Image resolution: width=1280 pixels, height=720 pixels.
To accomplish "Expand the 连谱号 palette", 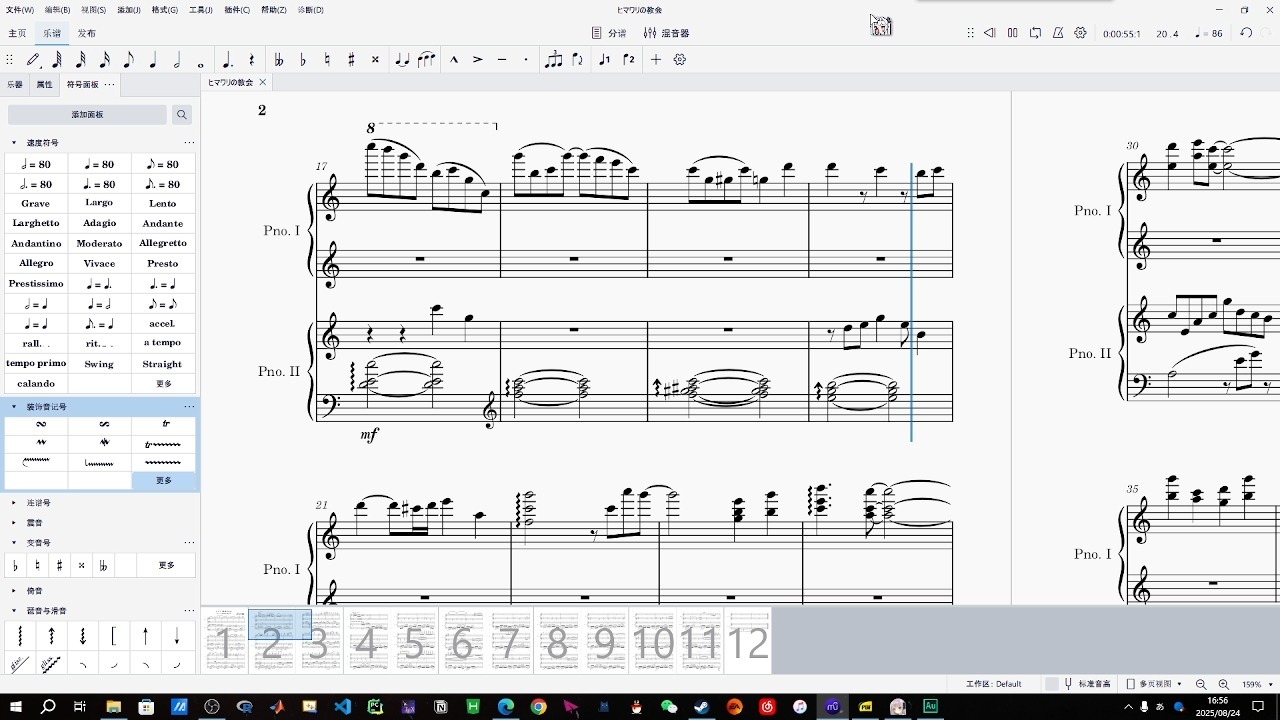I will pos(14,503).
